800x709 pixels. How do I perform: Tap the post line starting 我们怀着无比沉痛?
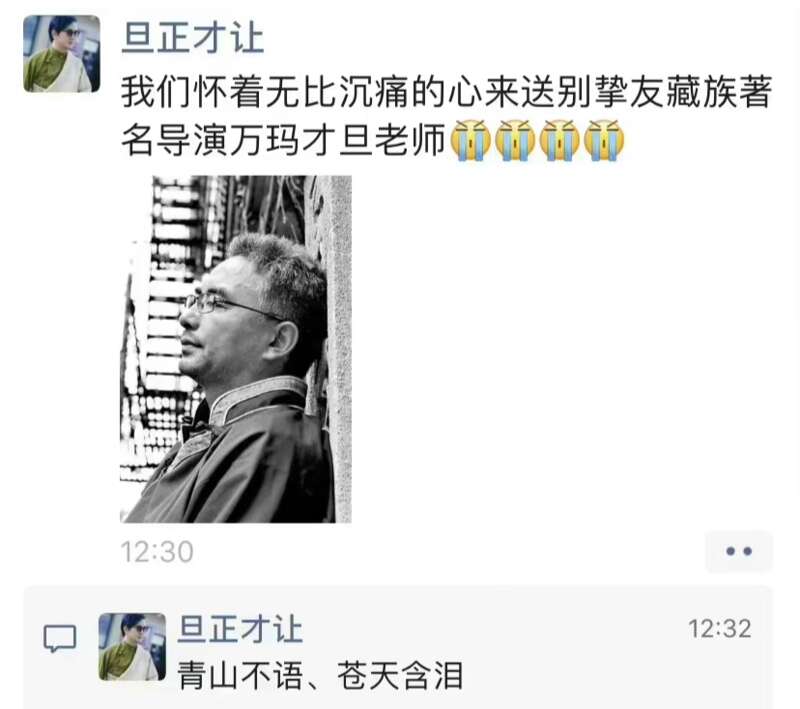pyautogui.click(x=446, y=92)
